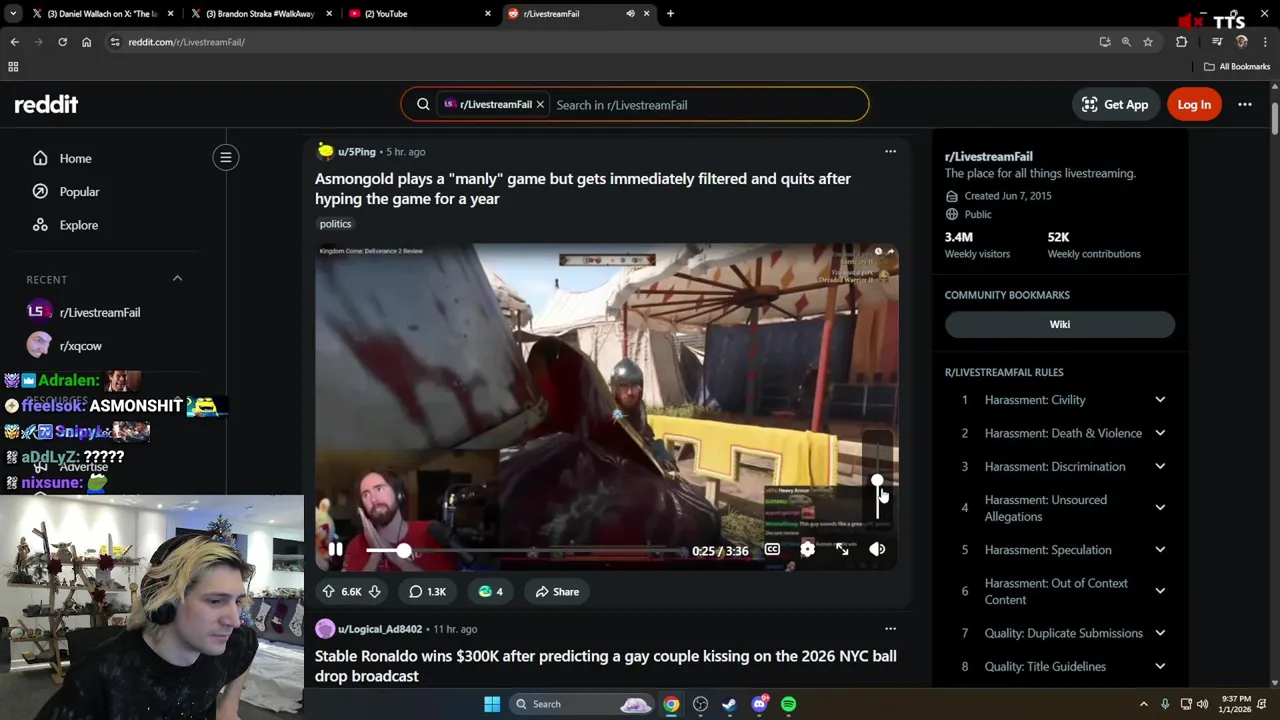The height and width of the screenshot is (720, 1280).
Task: Open Steam from the taskbar
Action: 729,704
